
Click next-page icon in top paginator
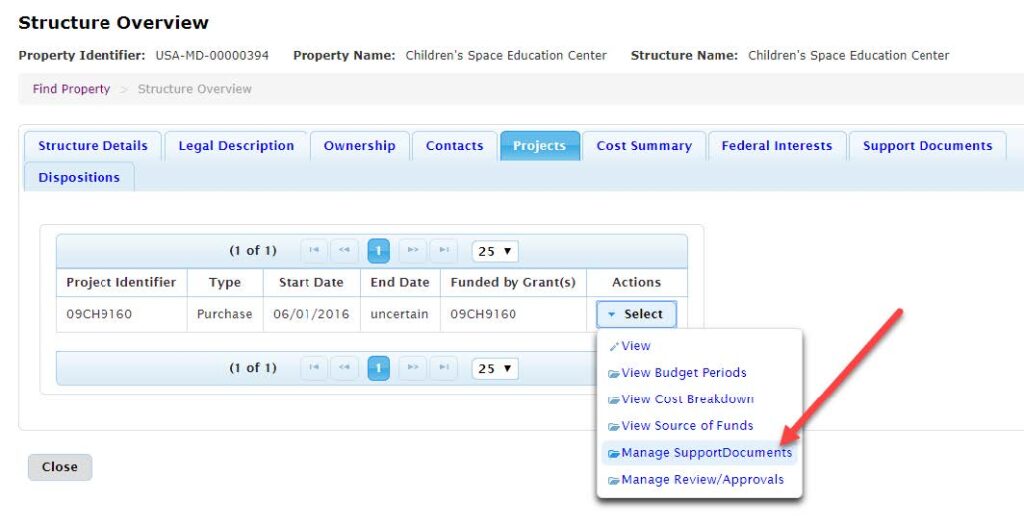412,250
